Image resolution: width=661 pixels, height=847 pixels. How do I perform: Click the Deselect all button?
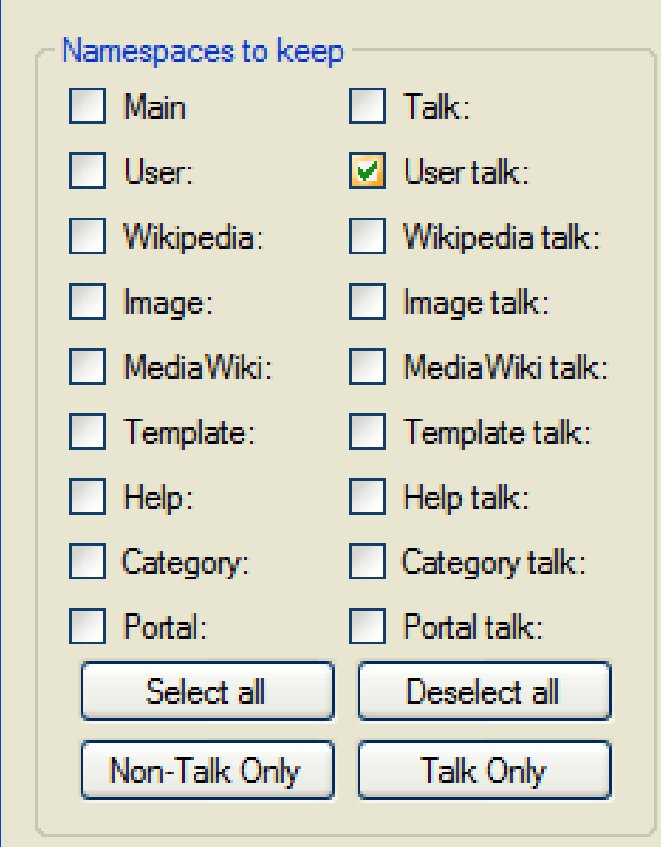[x=485, y=691]
